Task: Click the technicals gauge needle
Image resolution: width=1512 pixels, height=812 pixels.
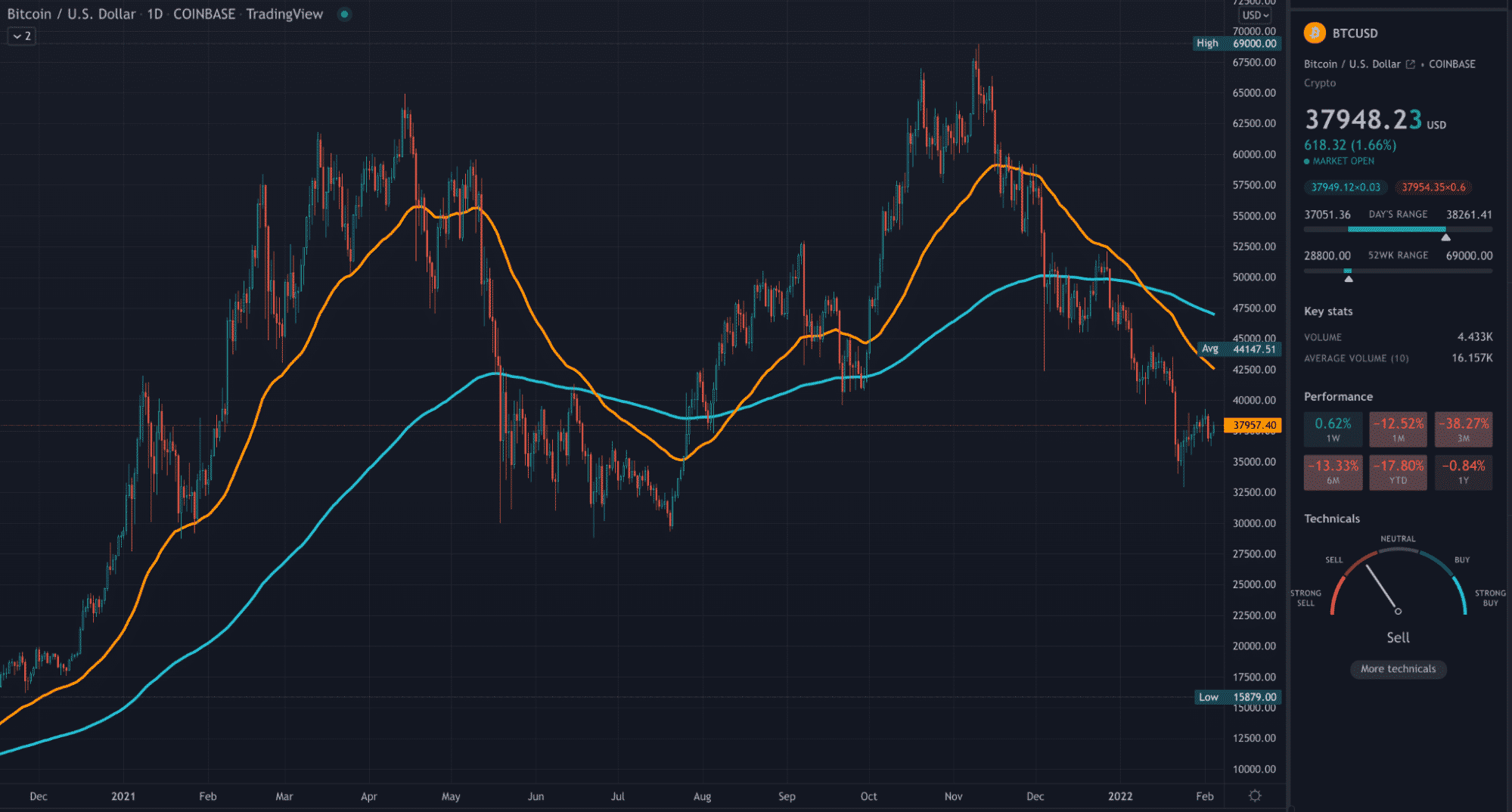Action: 1383,588
